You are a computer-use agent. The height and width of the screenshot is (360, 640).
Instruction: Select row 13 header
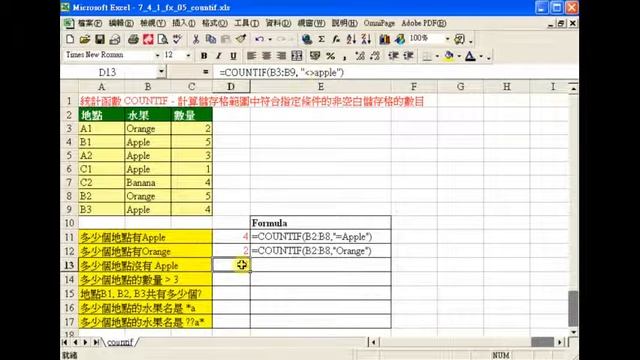click(69, 265)
